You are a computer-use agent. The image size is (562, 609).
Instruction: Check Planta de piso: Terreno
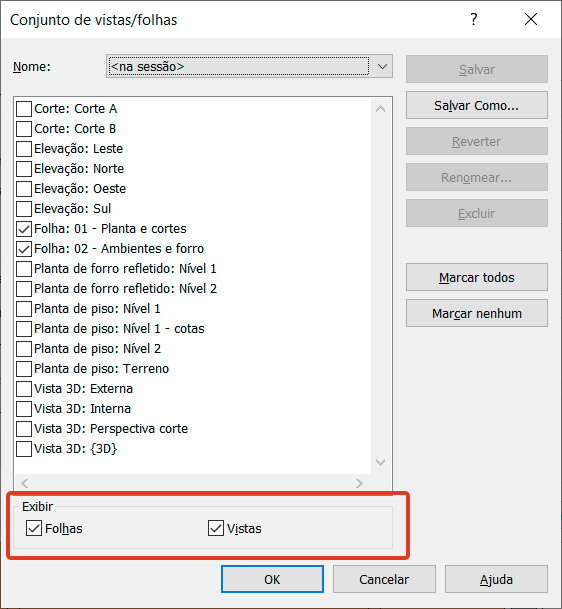click(24, 369)
